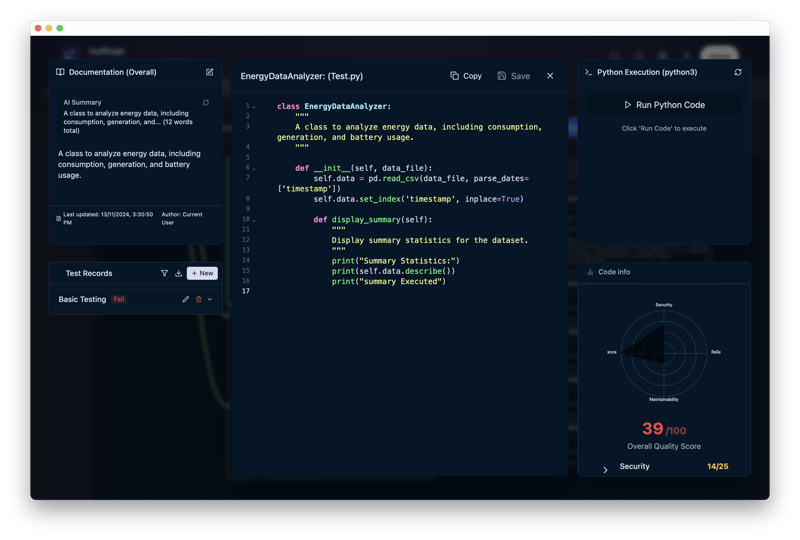Expand the Basic Testing record chevron
The height and width of the screenshot is (540, 800).
pos(210,299)
